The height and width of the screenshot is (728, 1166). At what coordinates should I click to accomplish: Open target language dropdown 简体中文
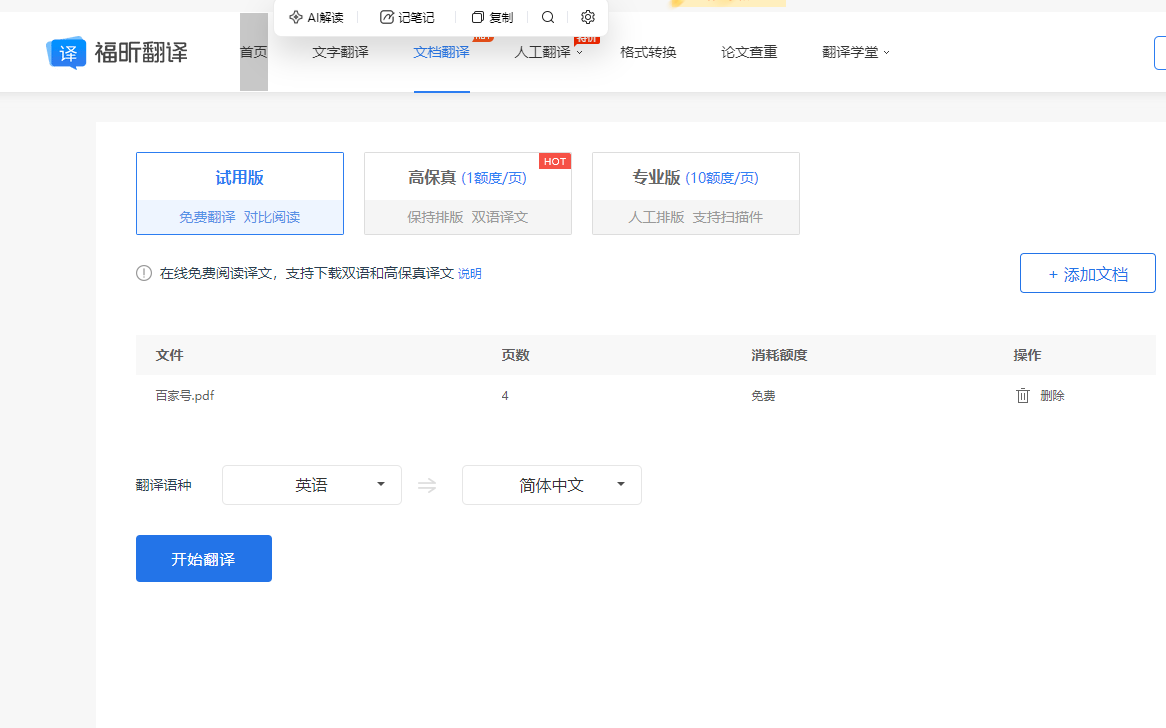(x=552, y=485)
